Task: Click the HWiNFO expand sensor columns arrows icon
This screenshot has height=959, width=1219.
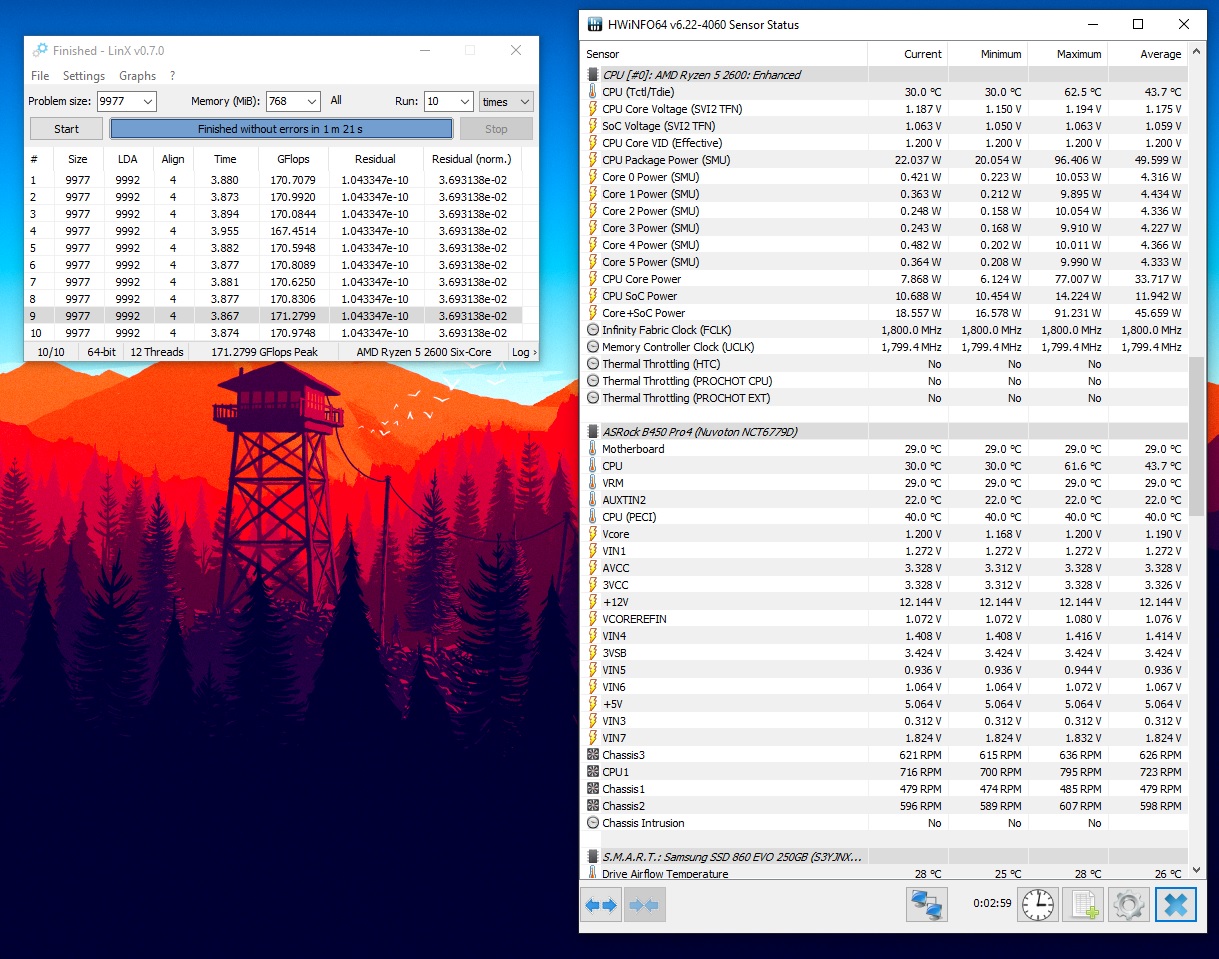Action: point(601,905)
